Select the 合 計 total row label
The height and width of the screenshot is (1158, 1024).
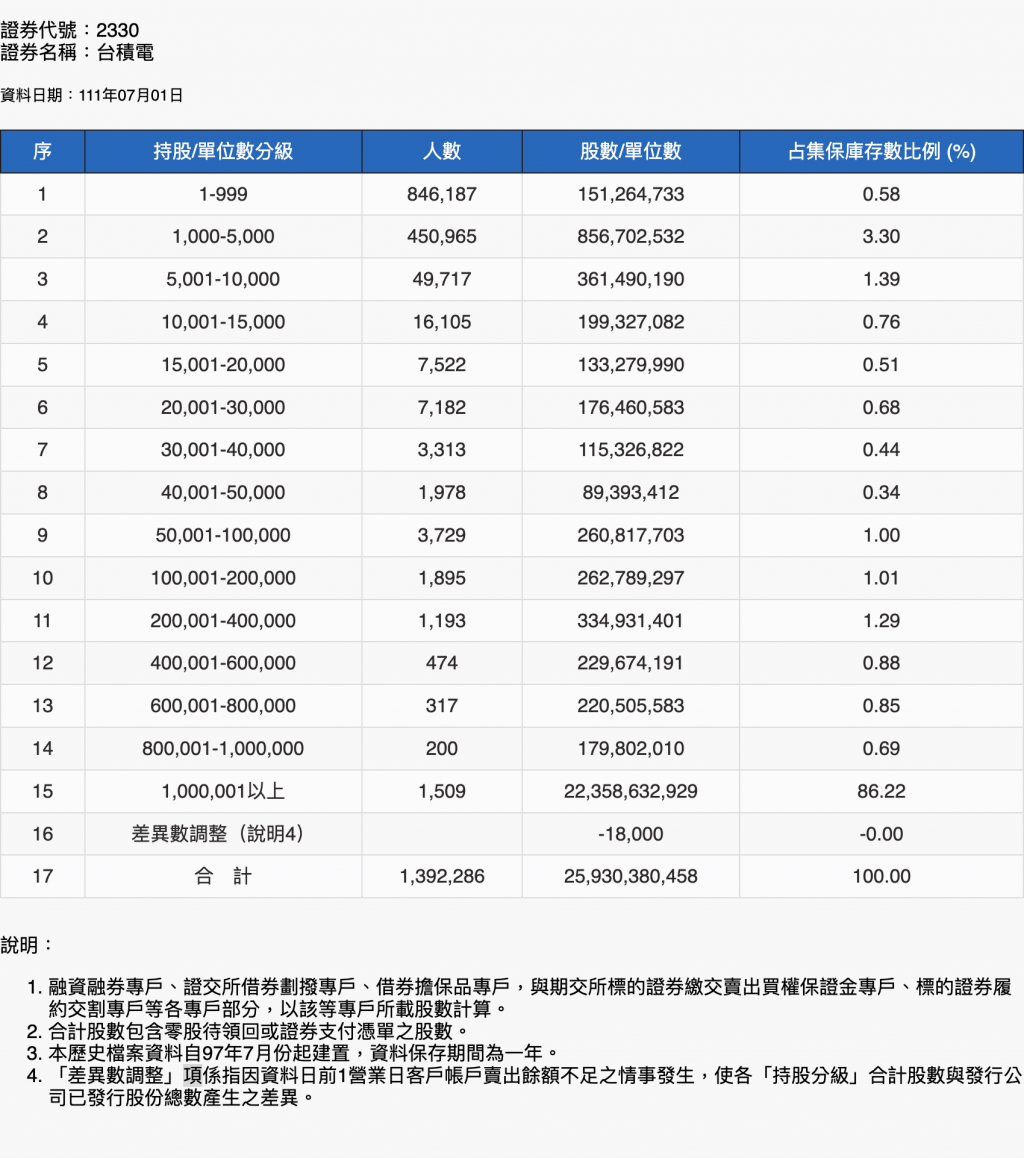pos(223,877)
